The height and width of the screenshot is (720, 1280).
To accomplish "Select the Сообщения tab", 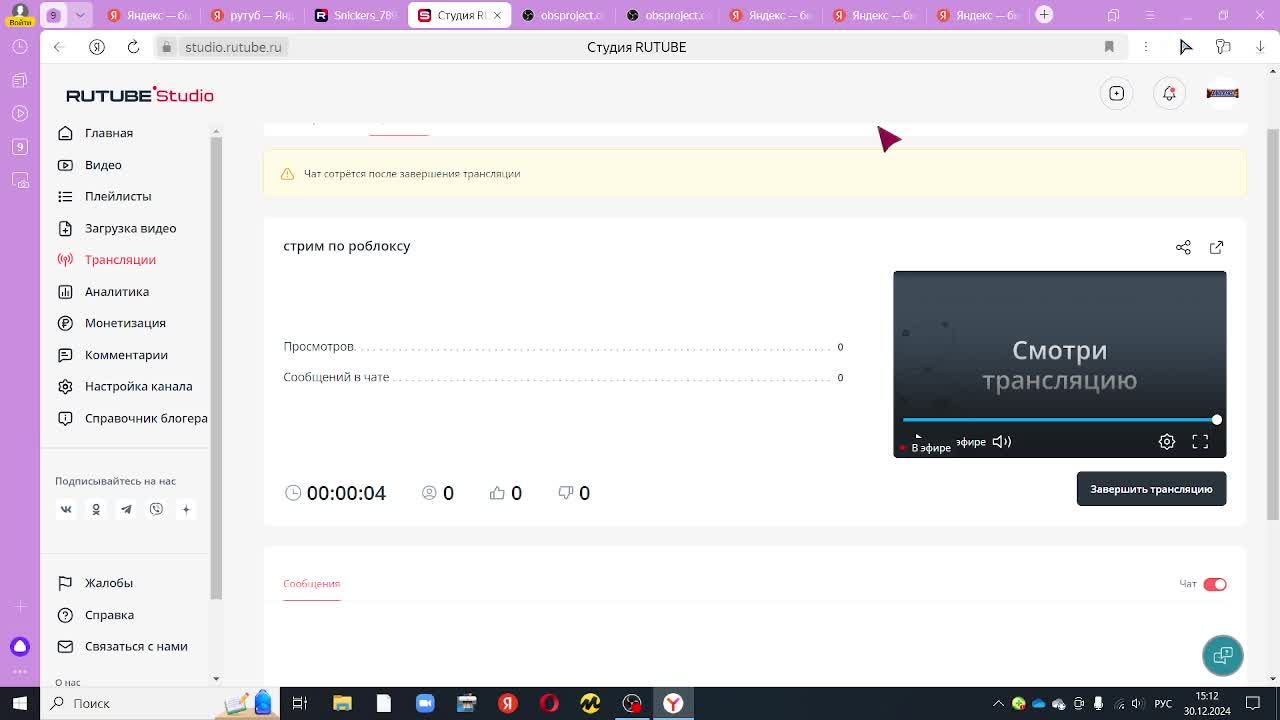I will pyautogui.click(x=311, y=584).
